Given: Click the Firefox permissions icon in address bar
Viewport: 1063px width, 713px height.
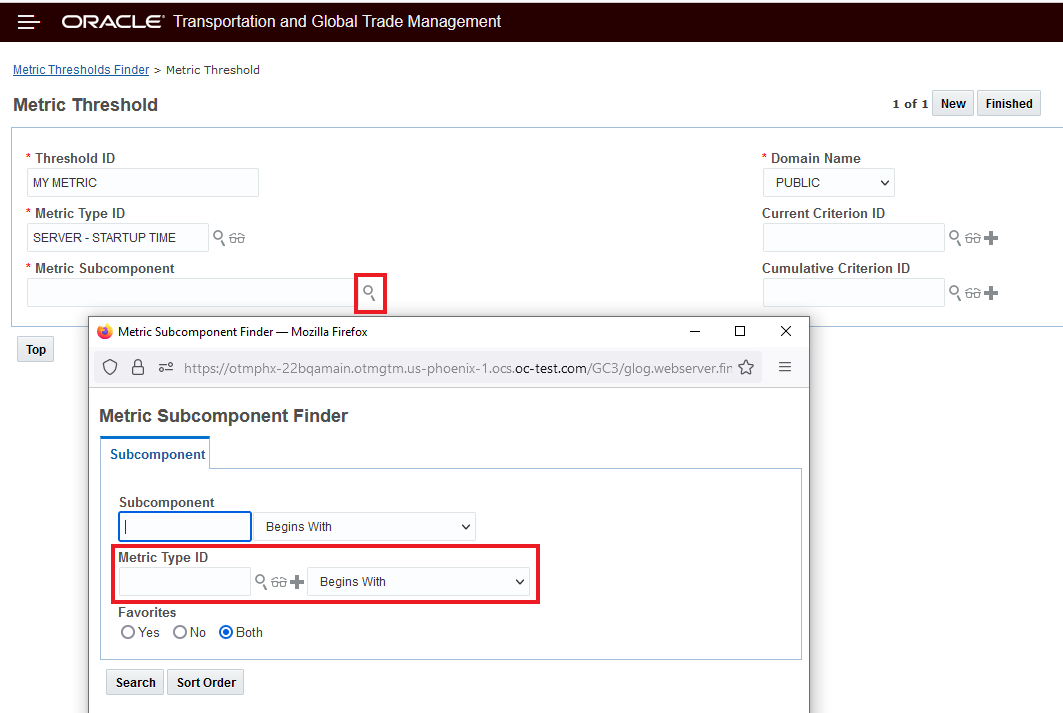Looking at the screenshot, I should coord(166,367).
